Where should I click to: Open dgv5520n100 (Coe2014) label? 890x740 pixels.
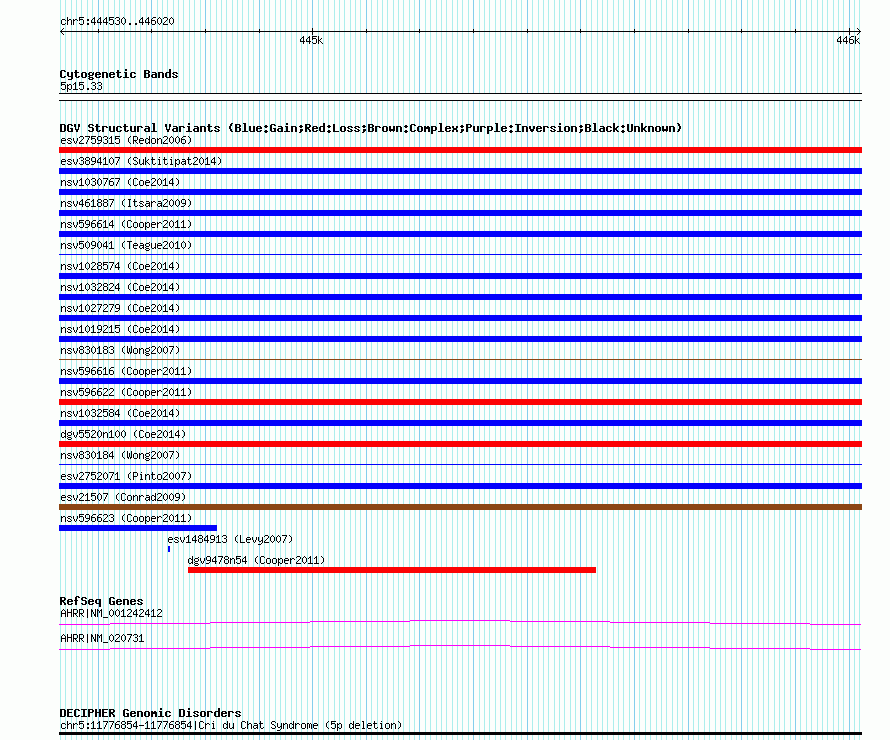[x=123, y=434]
